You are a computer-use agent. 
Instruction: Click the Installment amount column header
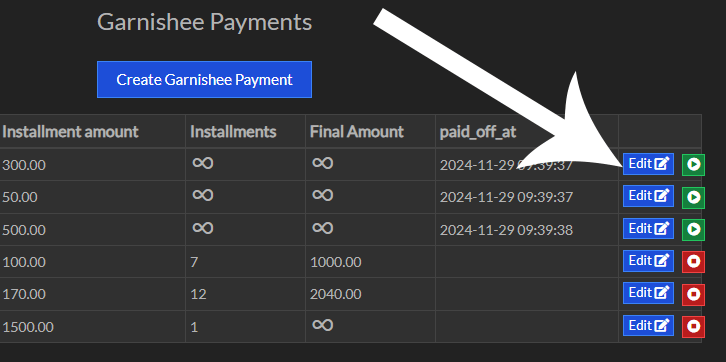[70, 132]
